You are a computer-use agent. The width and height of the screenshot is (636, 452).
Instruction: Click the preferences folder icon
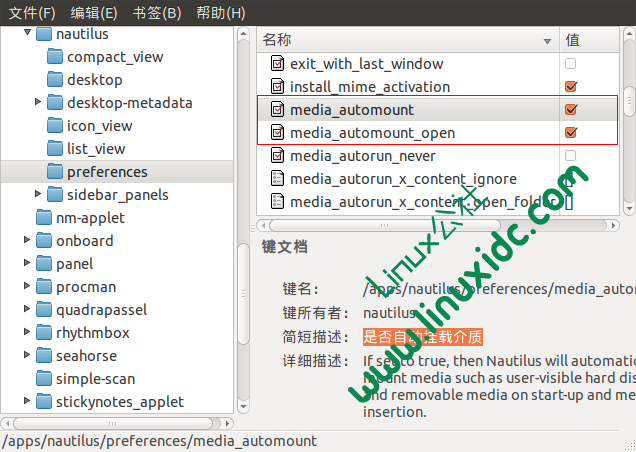tap(55, 172)
